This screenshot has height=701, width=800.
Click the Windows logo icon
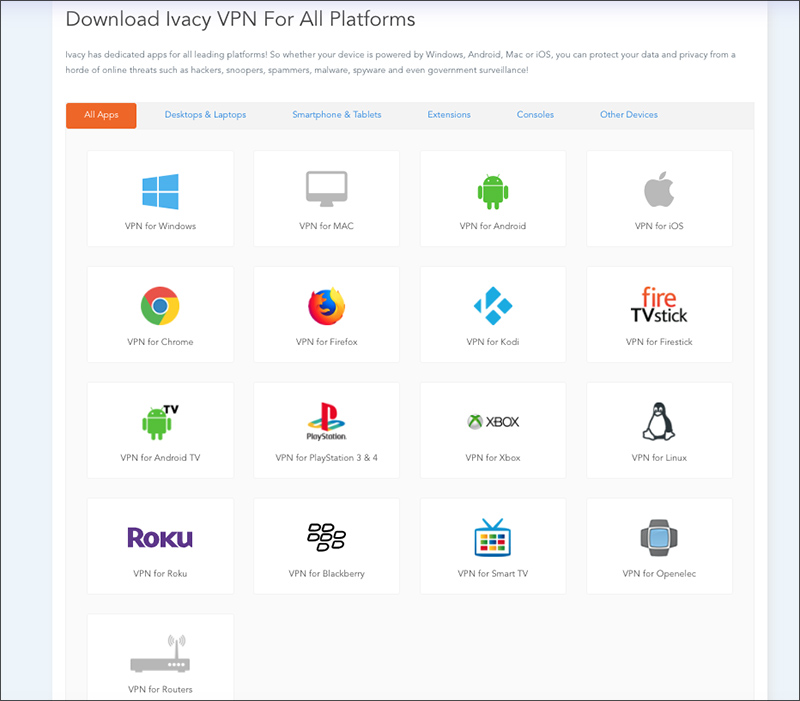[x=160, y=191]
